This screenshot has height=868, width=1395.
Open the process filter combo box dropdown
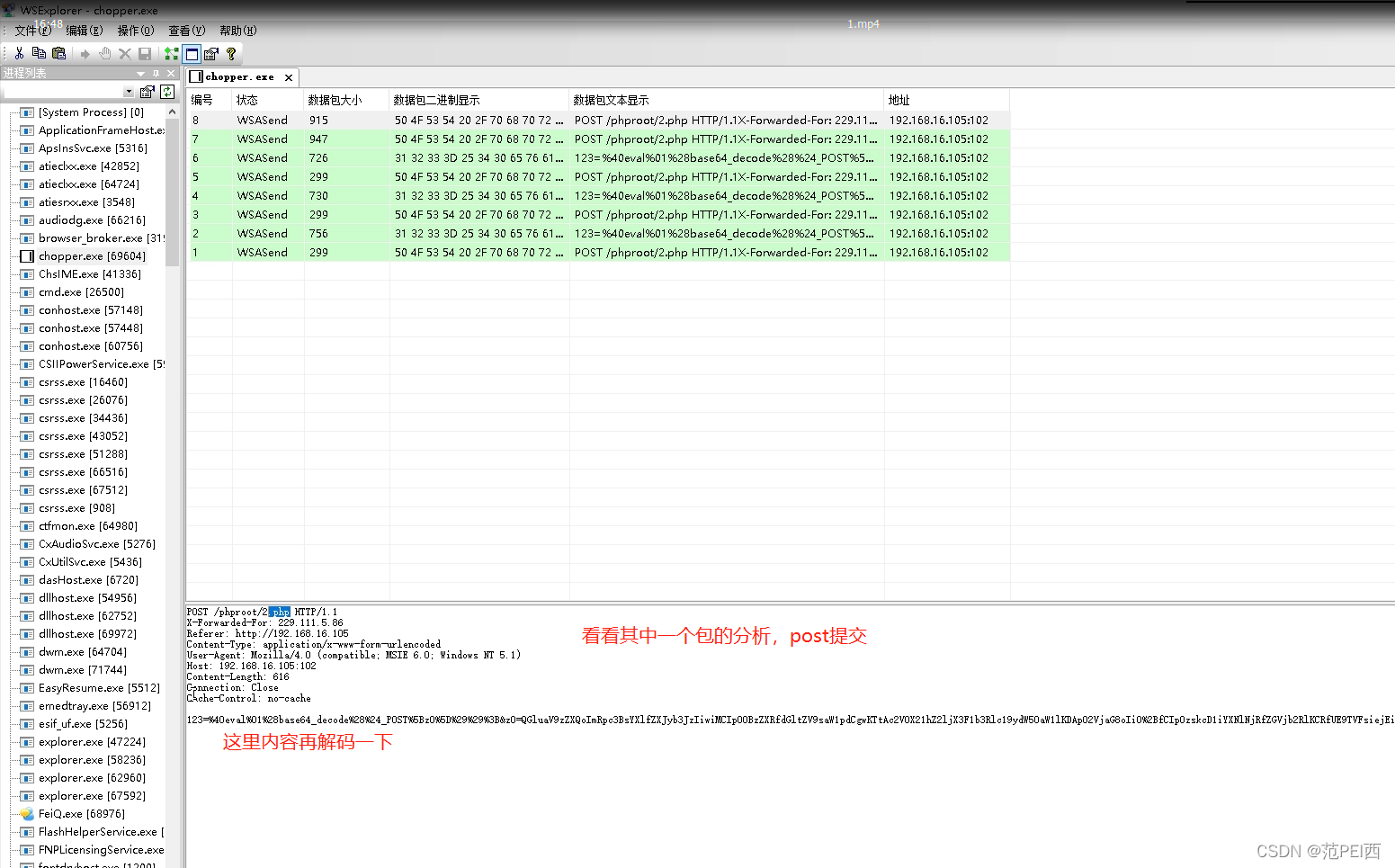click(129, 92)
